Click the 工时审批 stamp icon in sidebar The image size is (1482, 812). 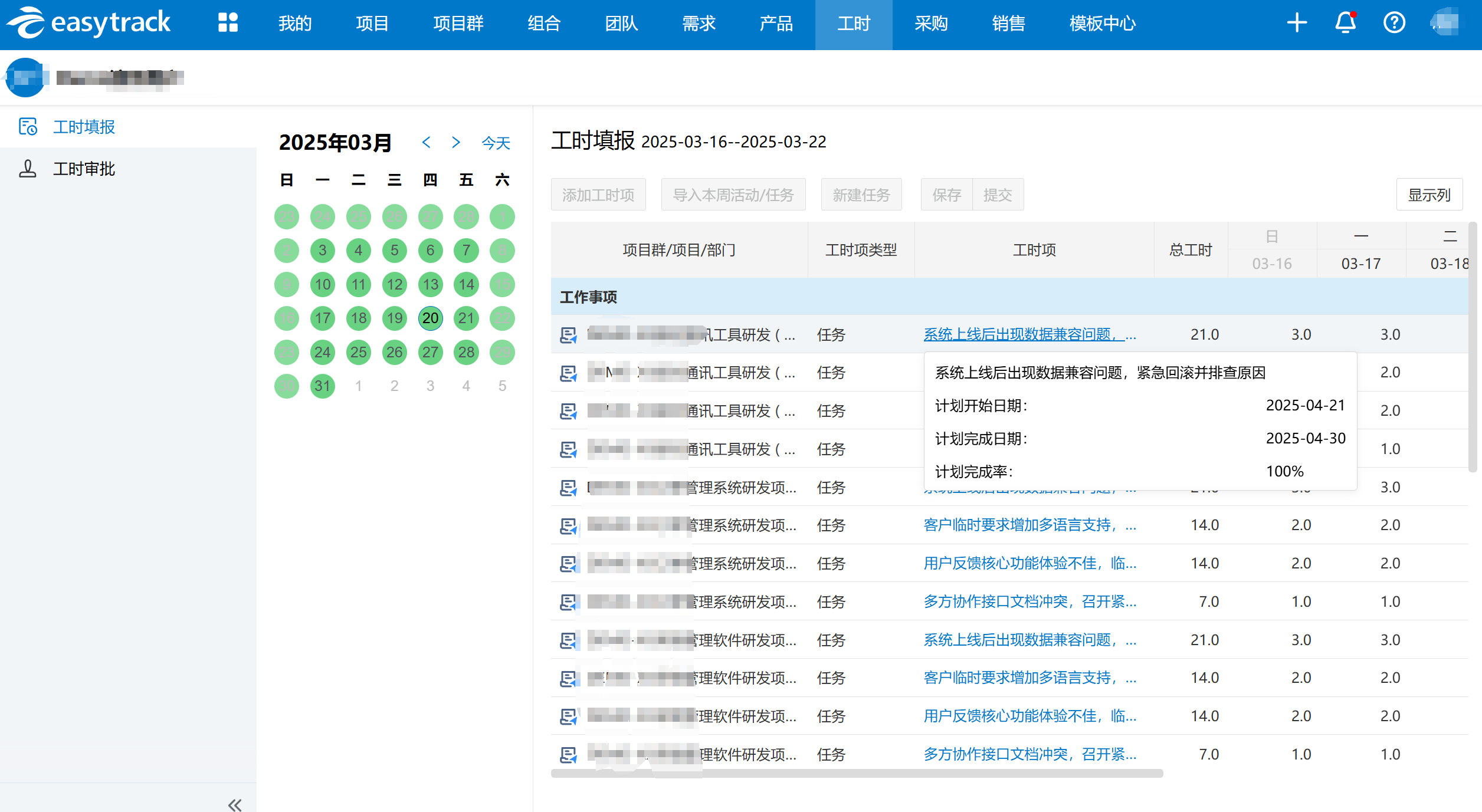coord(28,169)
